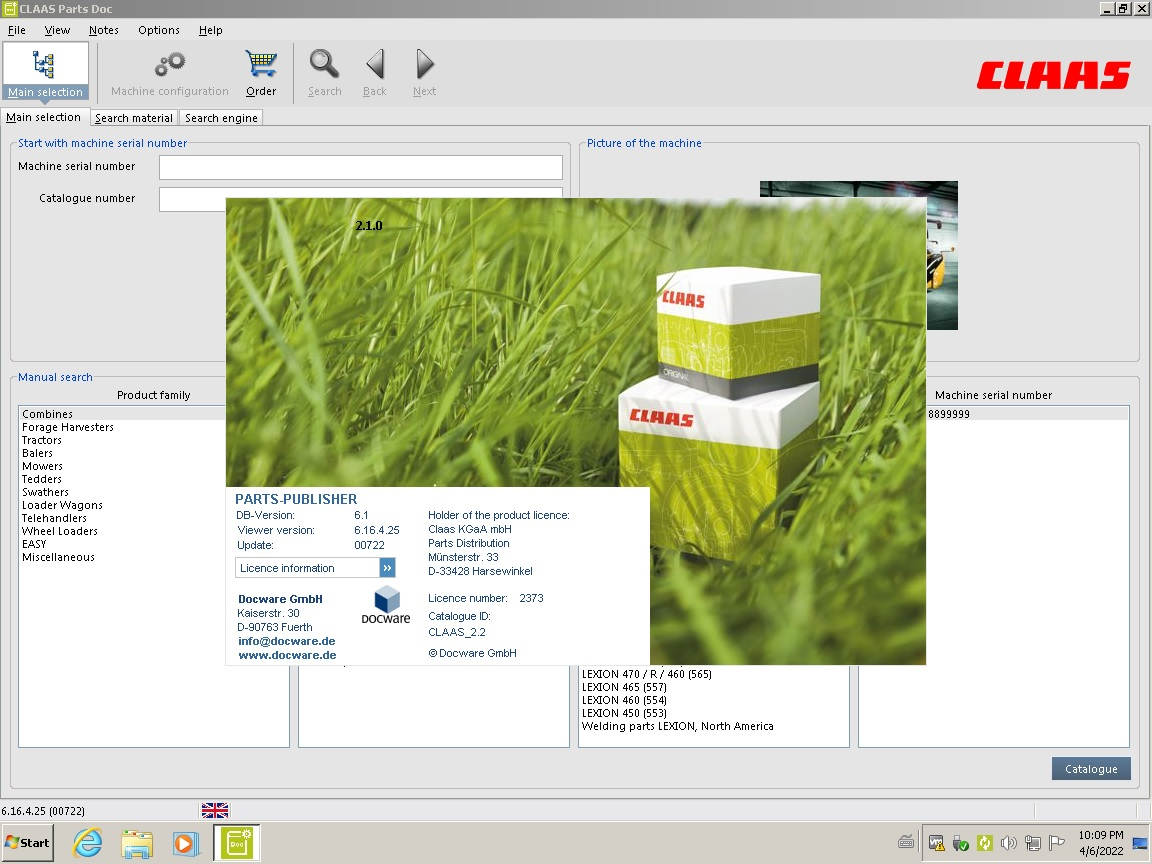Screen dimensions: 1152x864
Task: Switch to the Search material tab
Action: pyautogui.click(x=133, y=117)
